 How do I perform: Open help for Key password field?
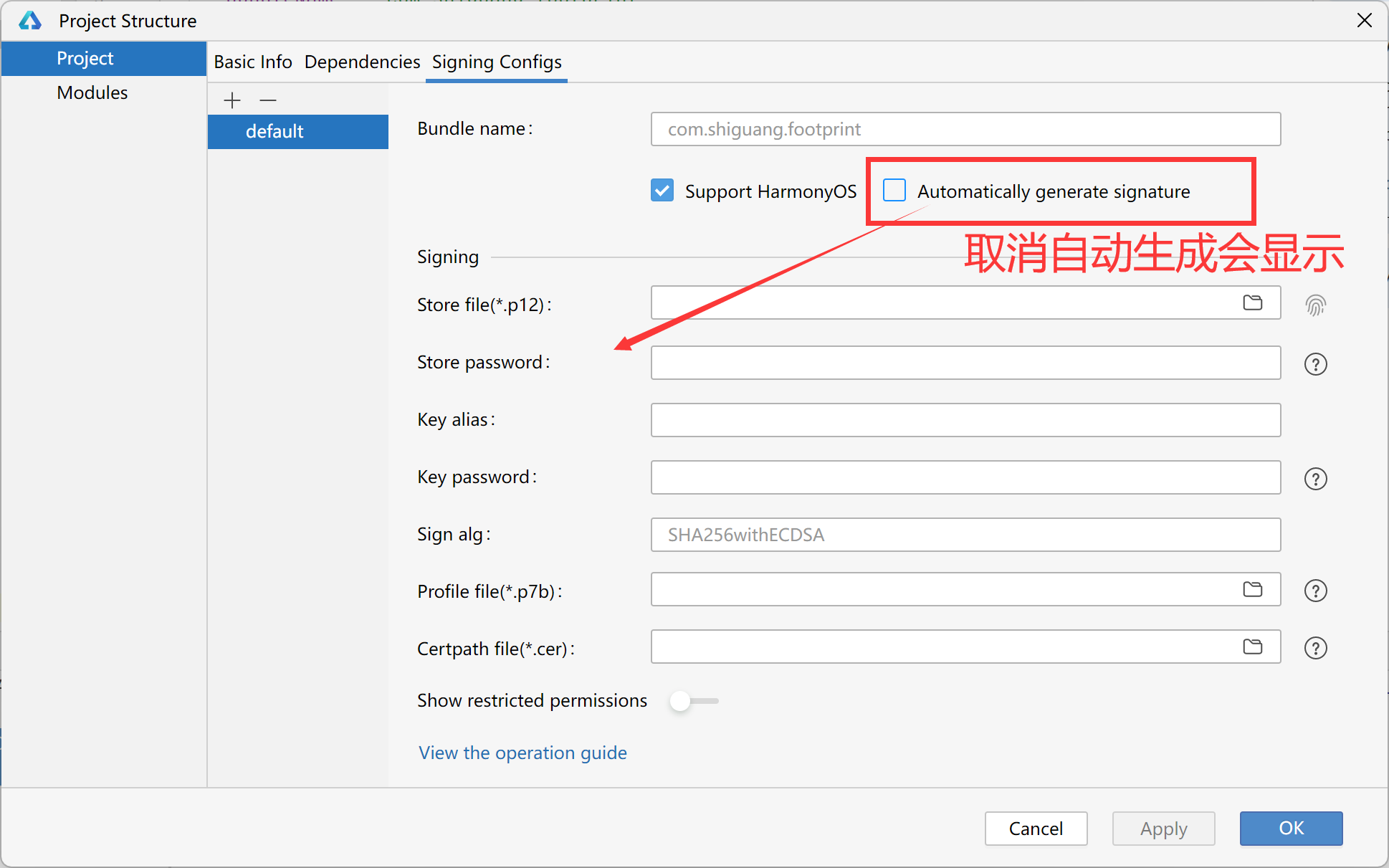point(1315,479)
